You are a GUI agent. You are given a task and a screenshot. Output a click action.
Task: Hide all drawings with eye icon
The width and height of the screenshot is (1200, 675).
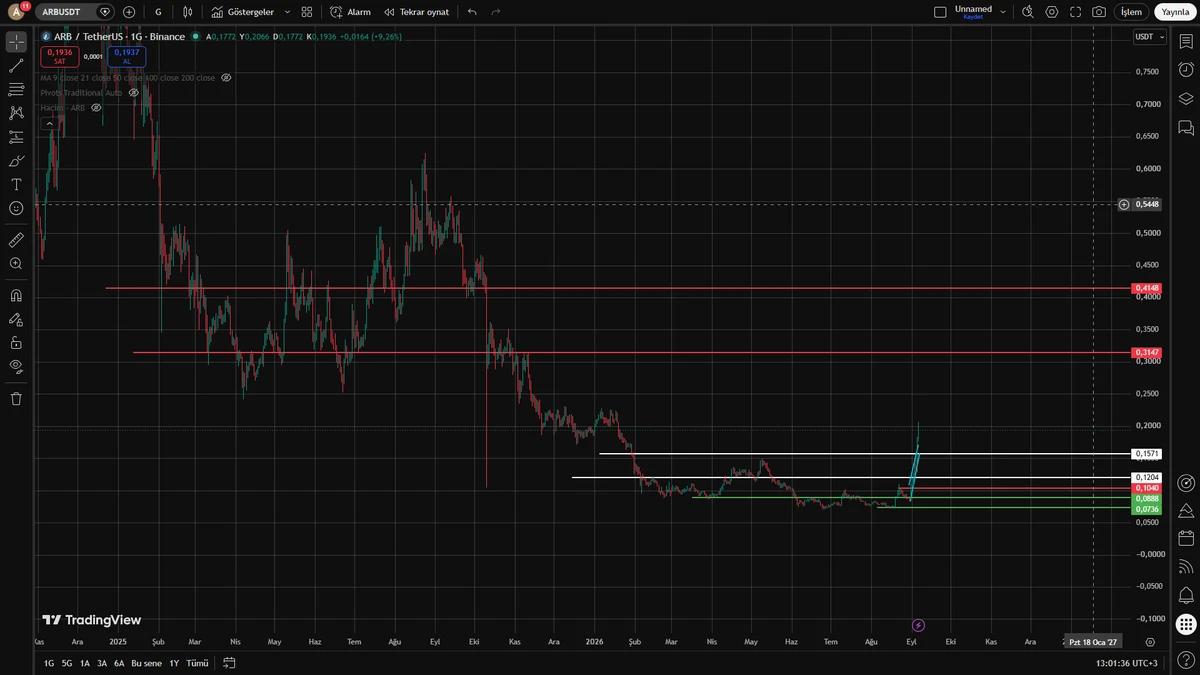(16, 366)
